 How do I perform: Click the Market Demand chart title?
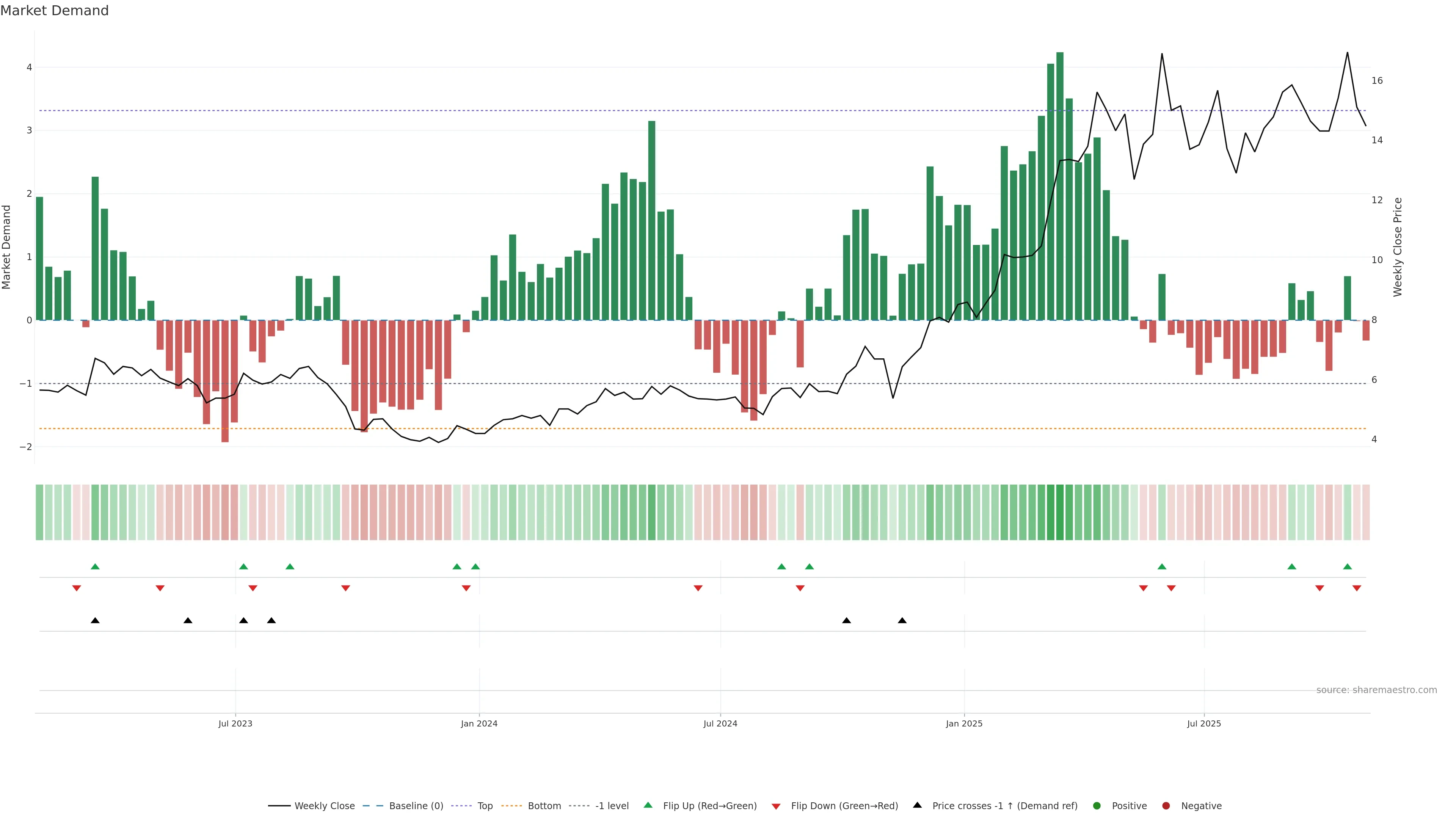pyautogui.click(x=54, y=11)
